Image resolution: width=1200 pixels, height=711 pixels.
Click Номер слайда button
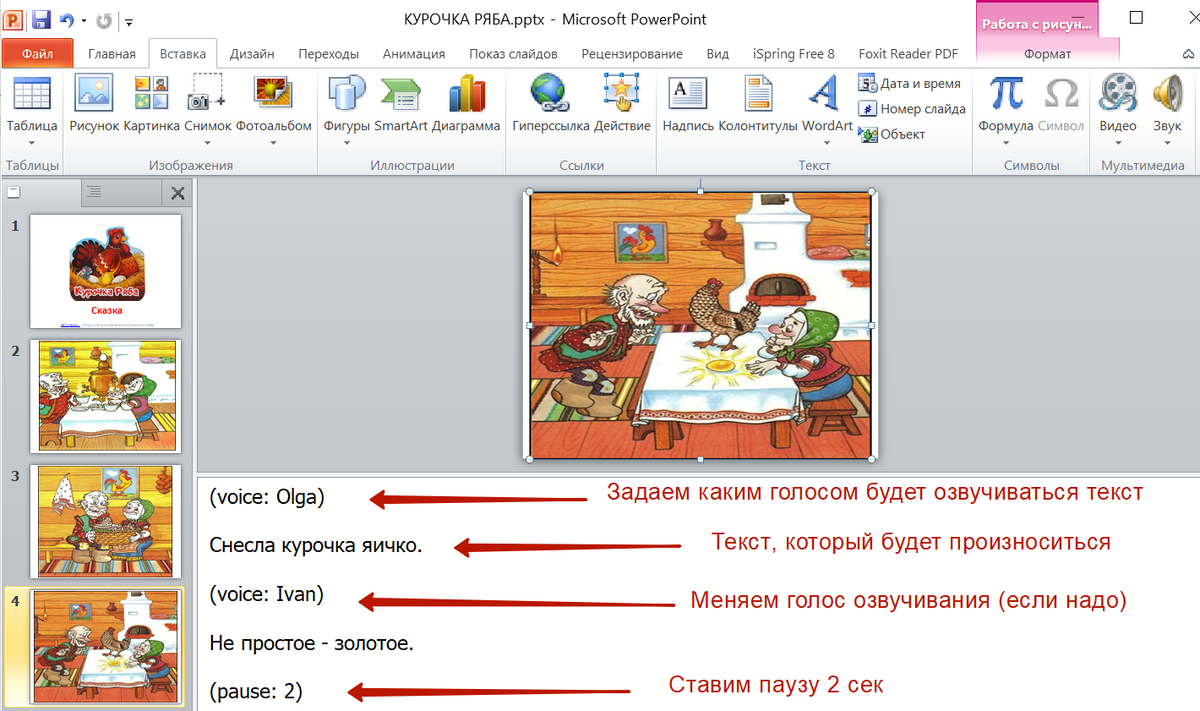[913, 109]
